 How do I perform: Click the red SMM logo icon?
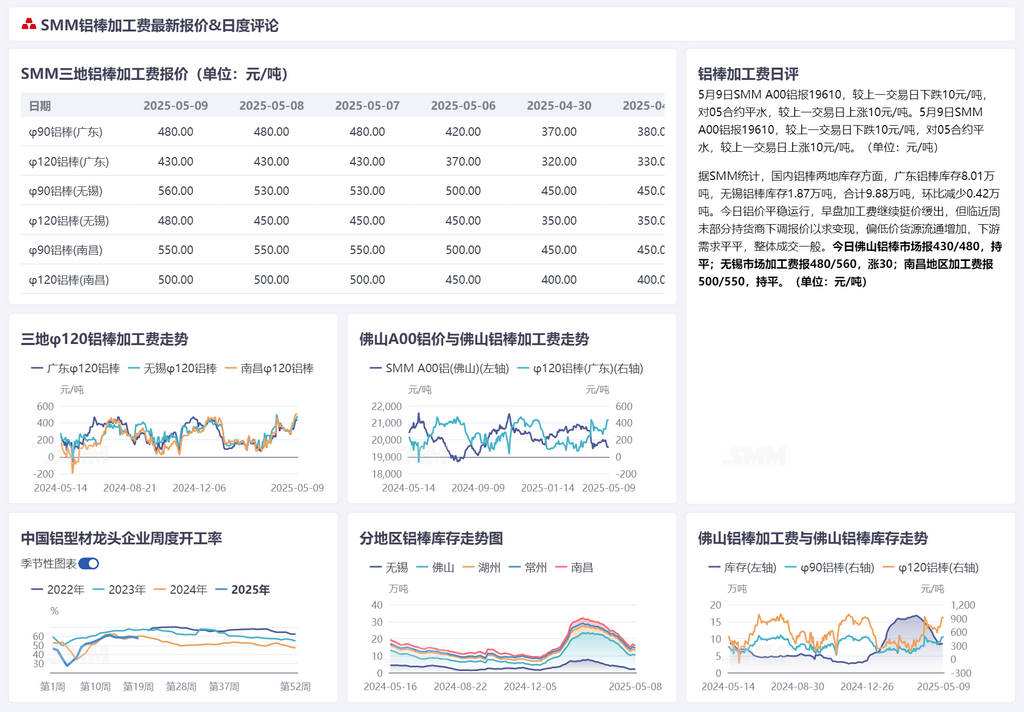(x=28, y=25)
